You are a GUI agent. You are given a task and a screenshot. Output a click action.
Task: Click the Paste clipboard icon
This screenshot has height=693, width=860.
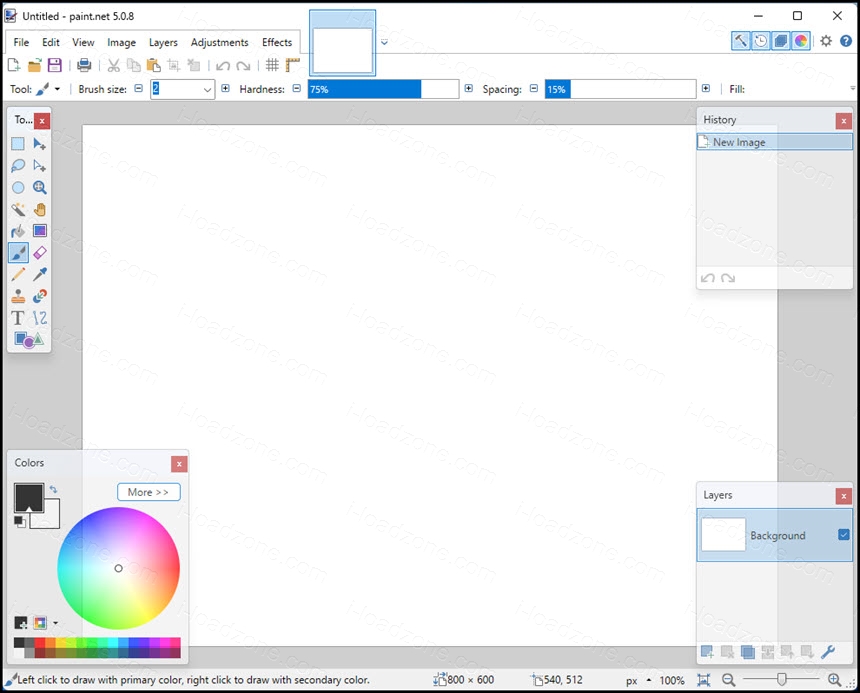pos(154,66)
